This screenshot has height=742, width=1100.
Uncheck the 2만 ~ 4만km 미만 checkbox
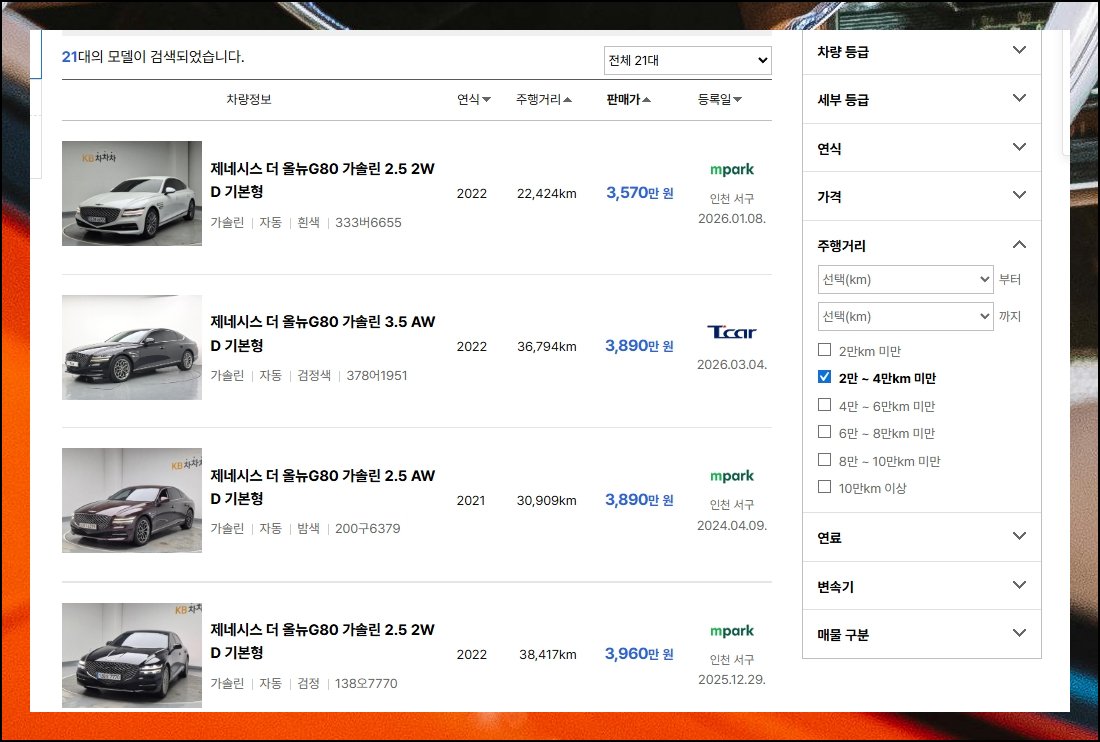(825, 377)
